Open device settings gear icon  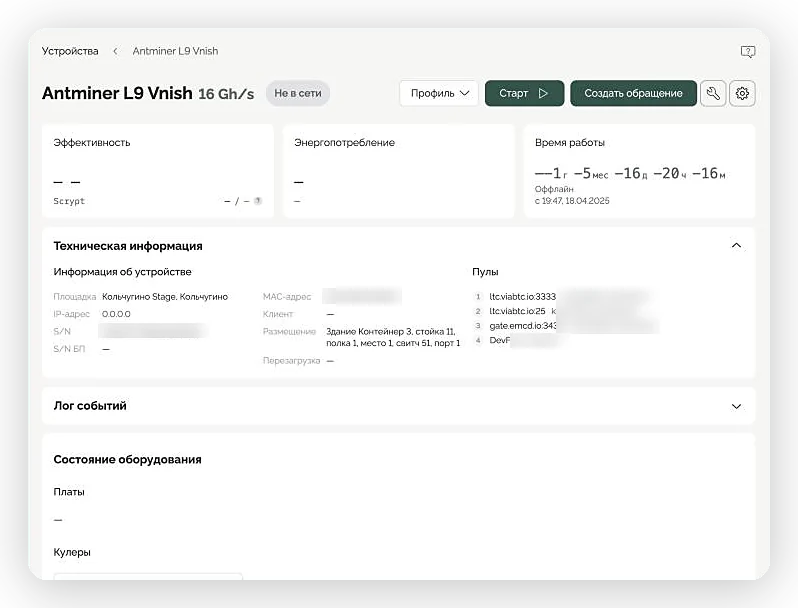pos(742,93)
